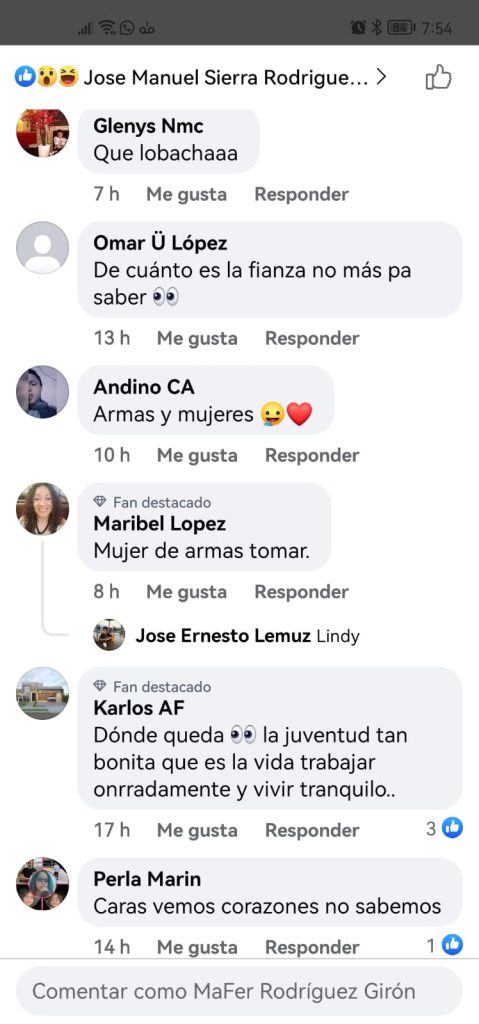479x1024 pixels.
Task: Open Perla Marin profile picture
Action: (42, 884)
